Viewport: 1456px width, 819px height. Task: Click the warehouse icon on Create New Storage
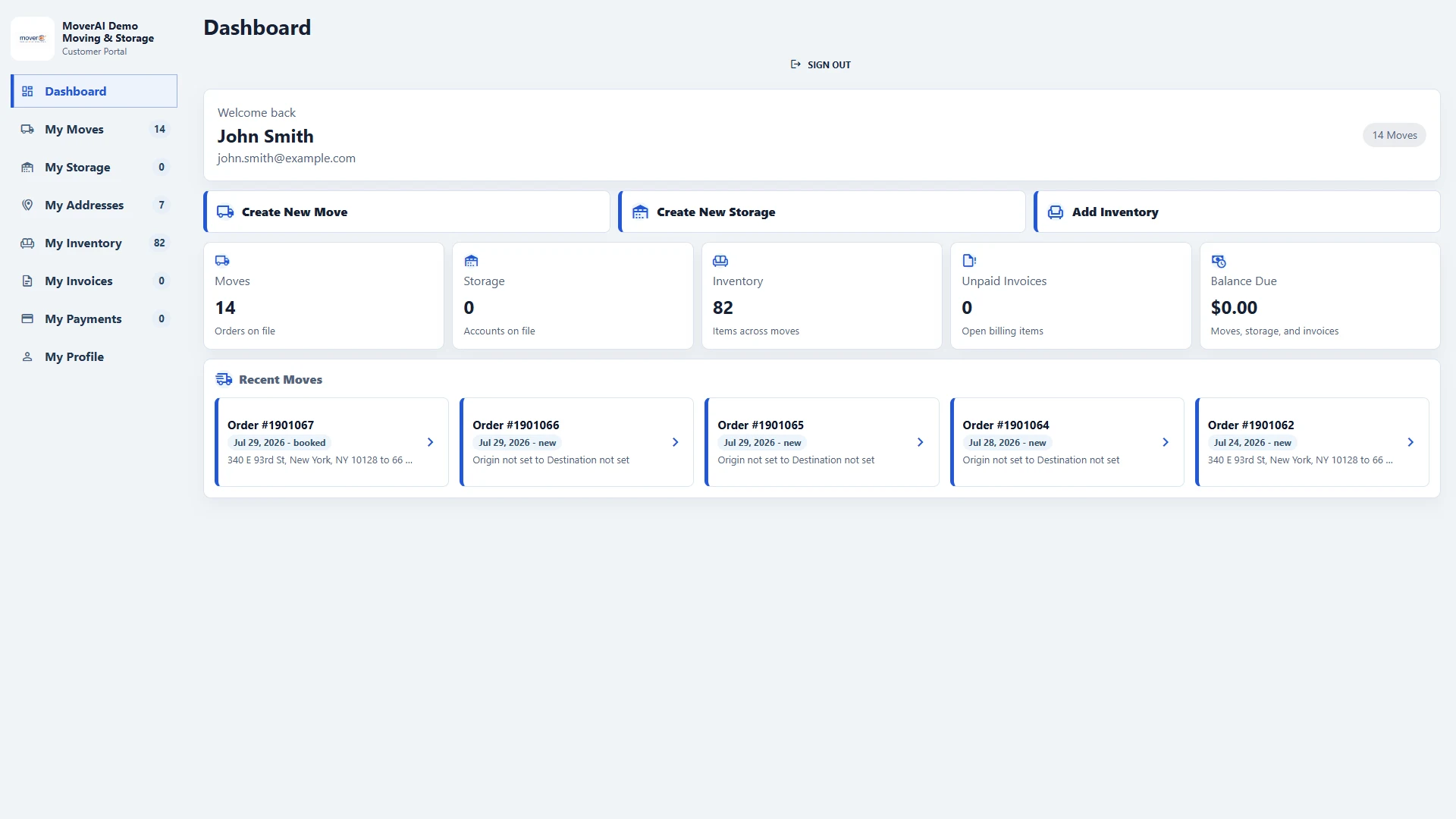[640, 212]
